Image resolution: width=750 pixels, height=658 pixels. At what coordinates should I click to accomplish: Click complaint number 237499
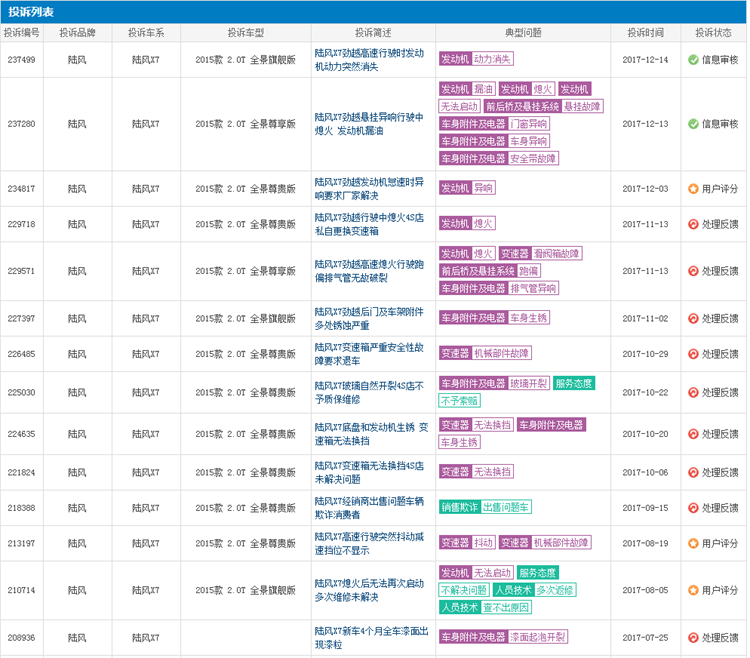point(22,60)
